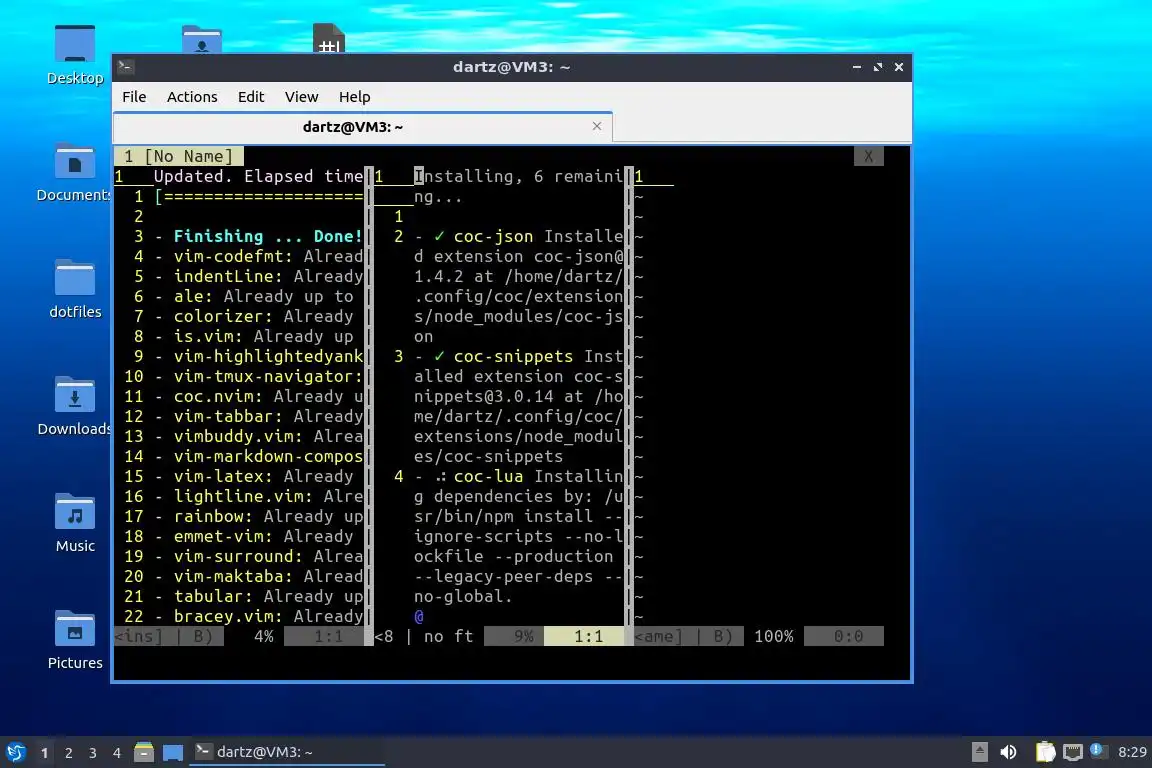Switch to workspace 4
1152x768 pixels.
[x=116, y=753]
